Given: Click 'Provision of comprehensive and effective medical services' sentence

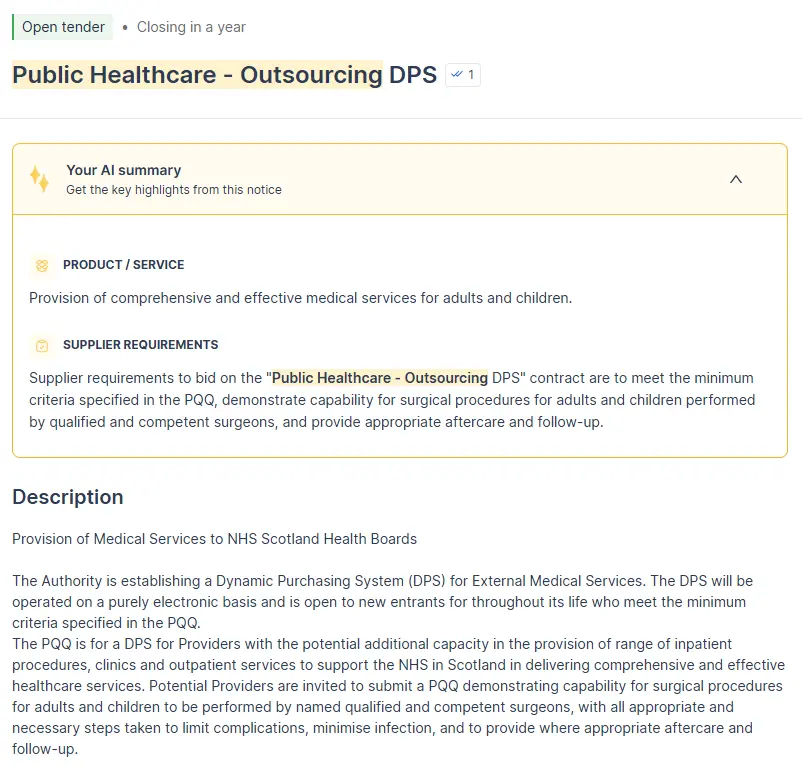Looking at the screenshot, I should (301, 298).
